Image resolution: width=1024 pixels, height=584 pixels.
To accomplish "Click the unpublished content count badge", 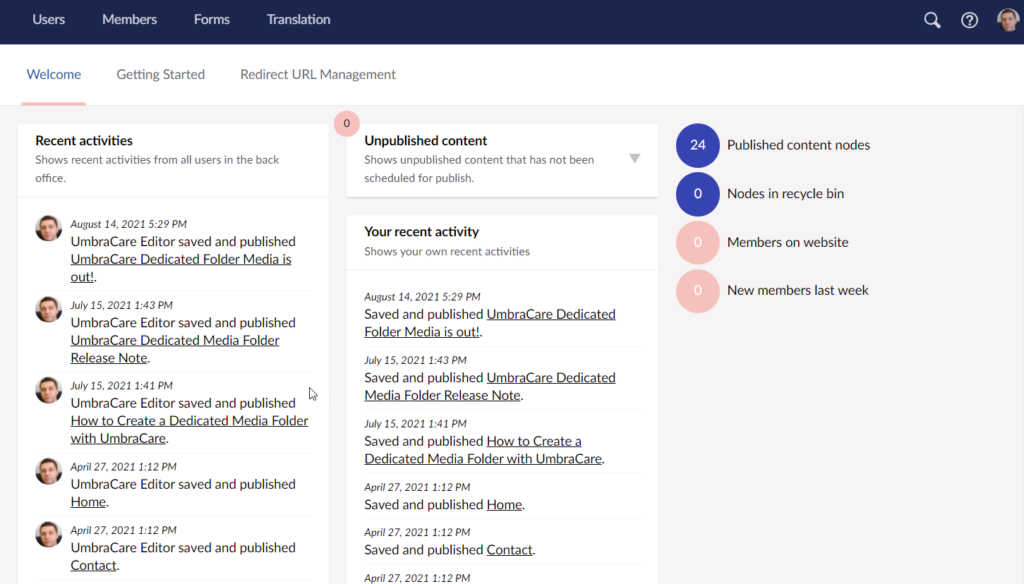I will pos(346,123).
